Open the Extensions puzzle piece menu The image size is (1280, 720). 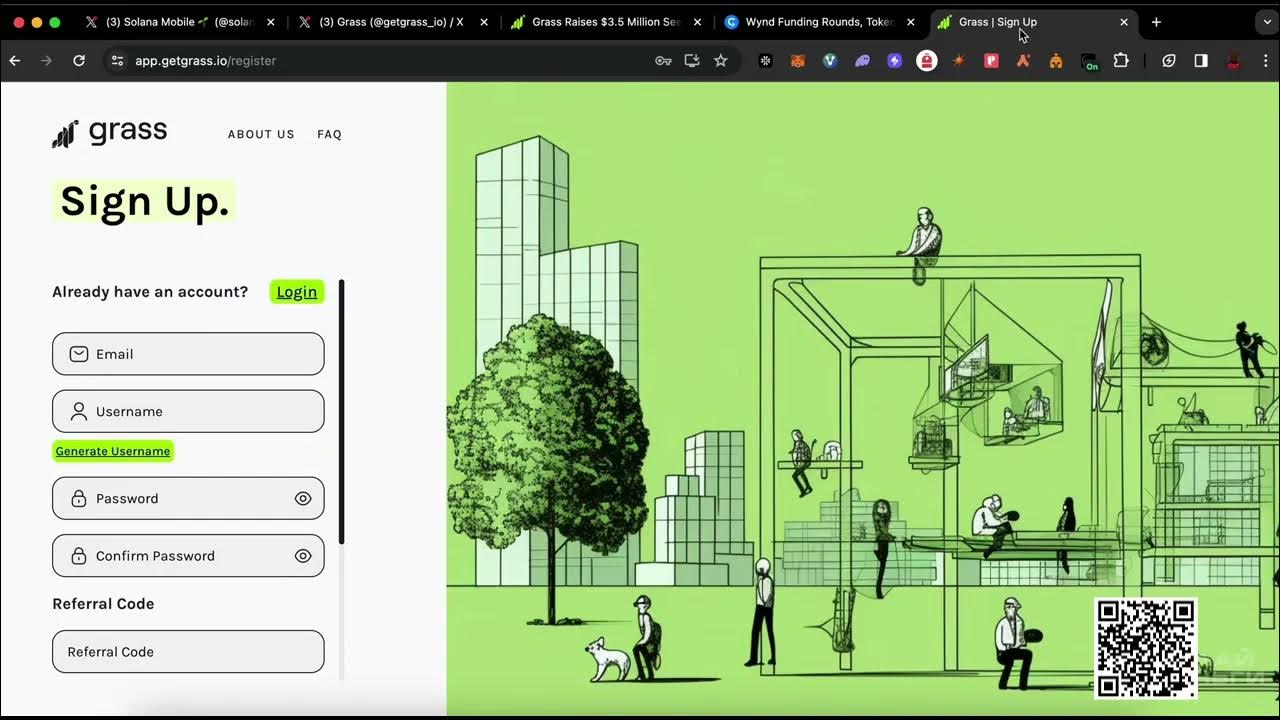click(x=1121, y=61)
